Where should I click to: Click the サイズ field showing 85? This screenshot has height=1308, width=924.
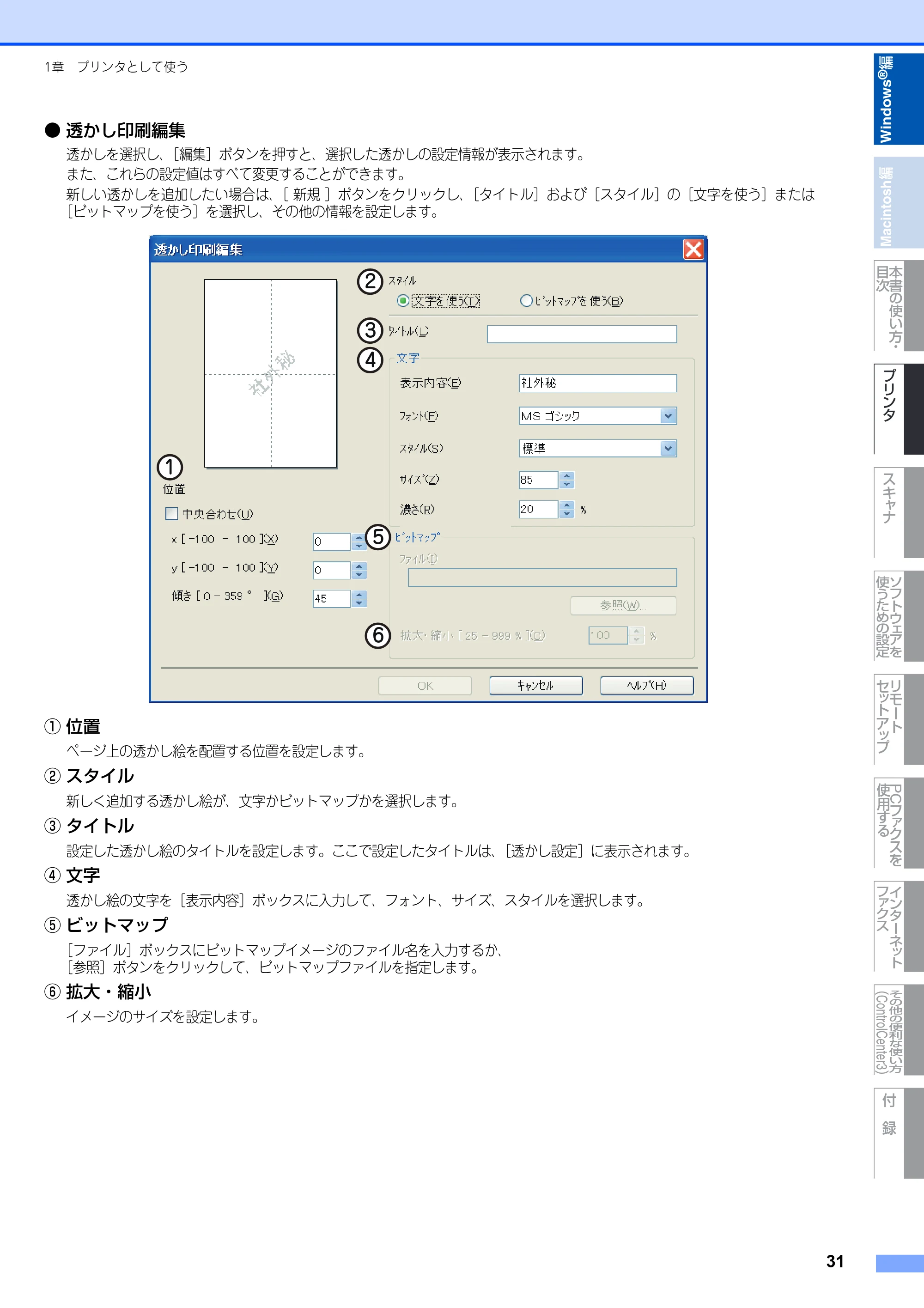pyautogui.click(x=538, y=480)
